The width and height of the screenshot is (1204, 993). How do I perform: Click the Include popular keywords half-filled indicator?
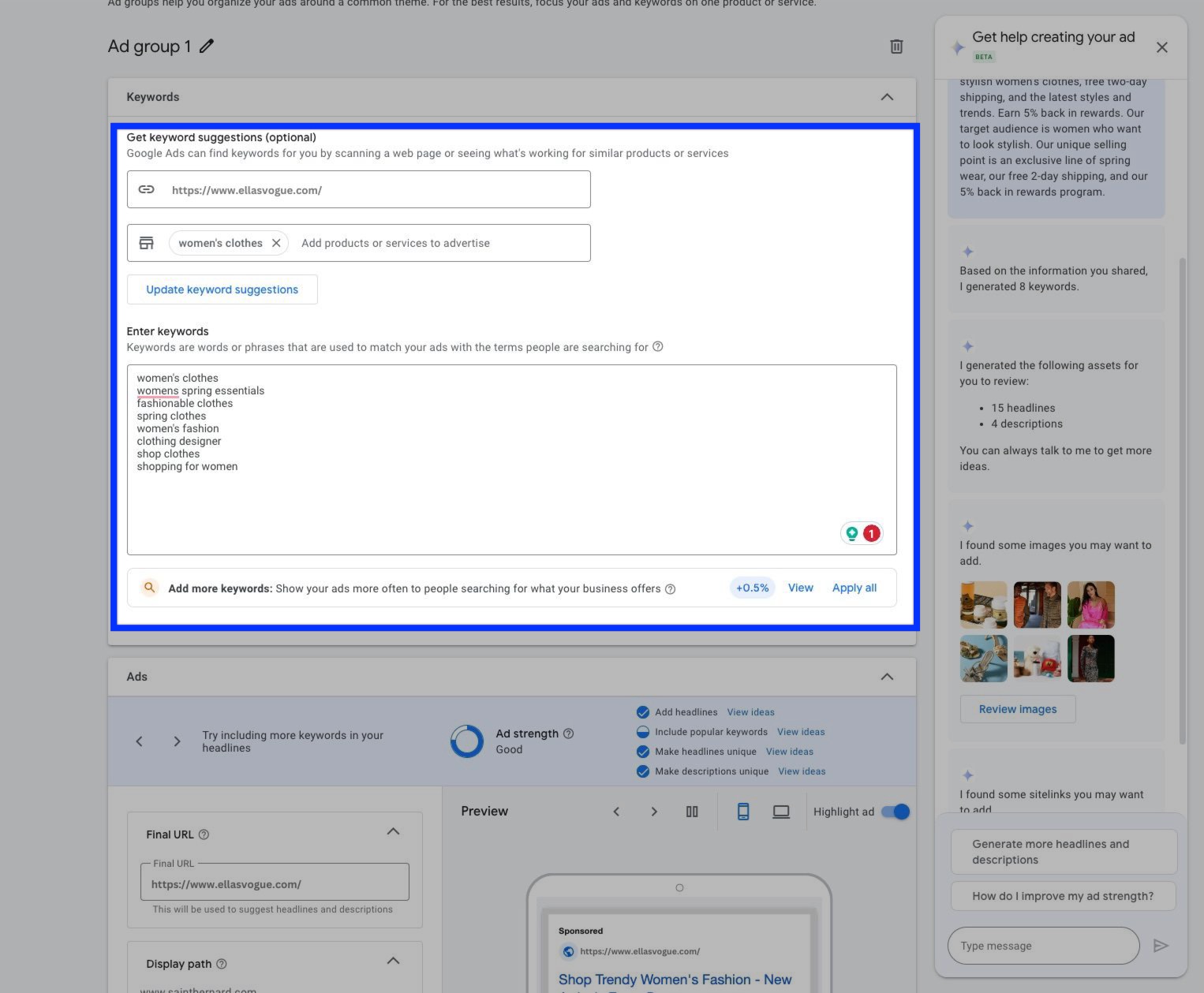click(x=643, y=732)
